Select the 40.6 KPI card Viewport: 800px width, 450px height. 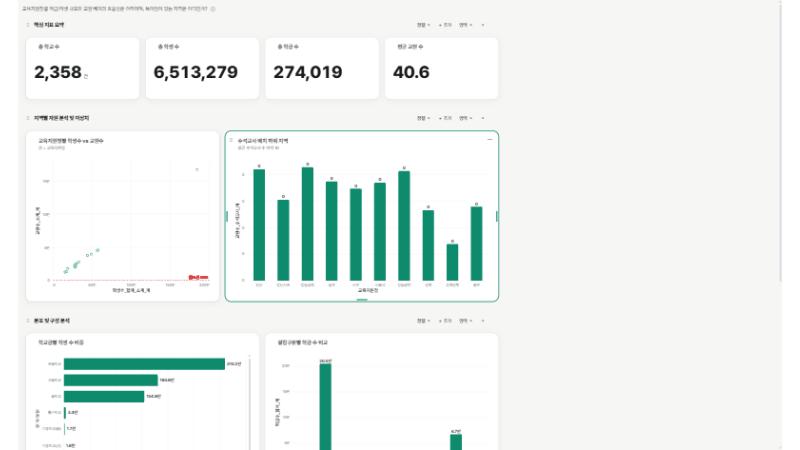442,68
